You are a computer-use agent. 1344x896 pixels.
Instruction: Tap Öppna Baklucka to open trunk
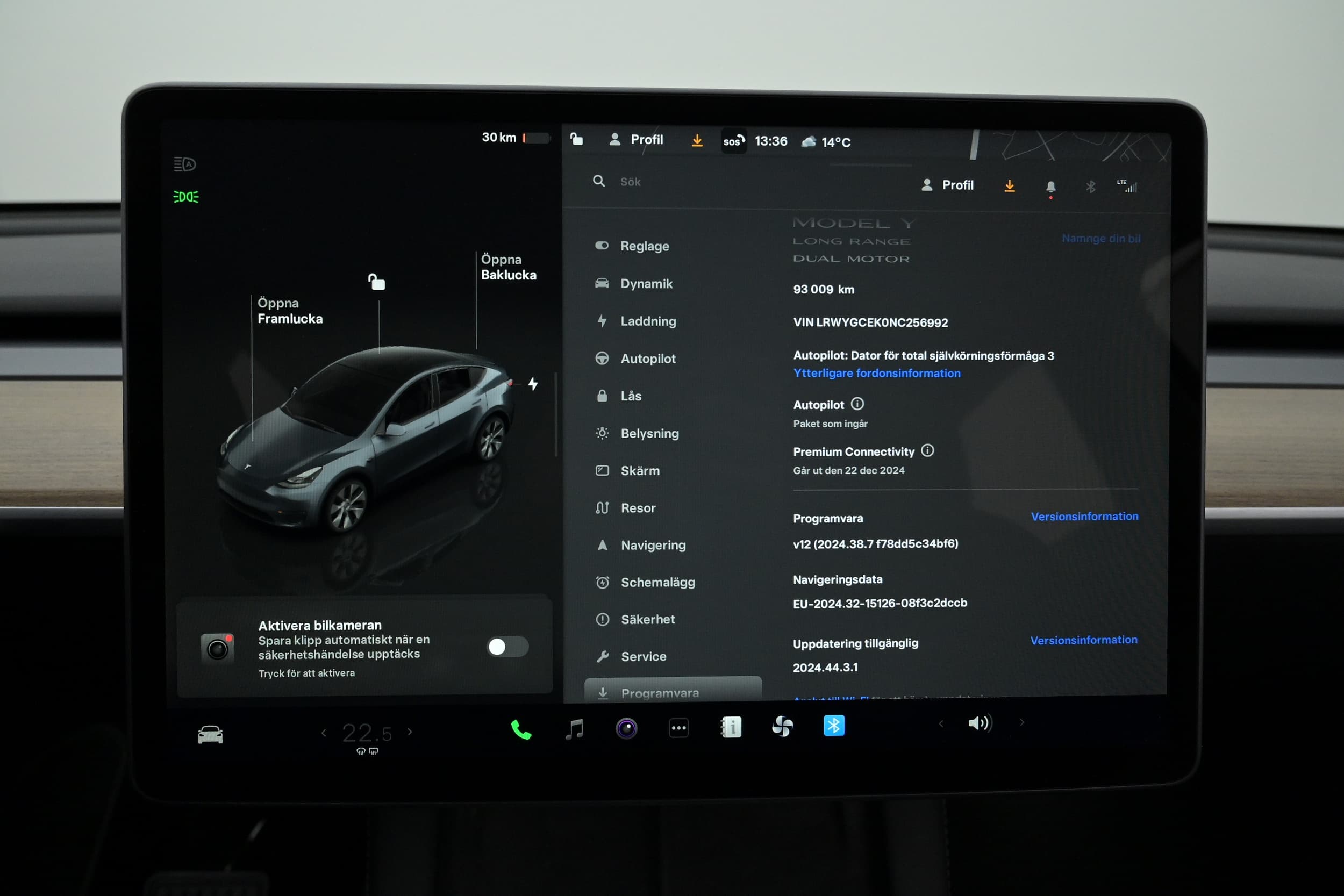[509, 267]
